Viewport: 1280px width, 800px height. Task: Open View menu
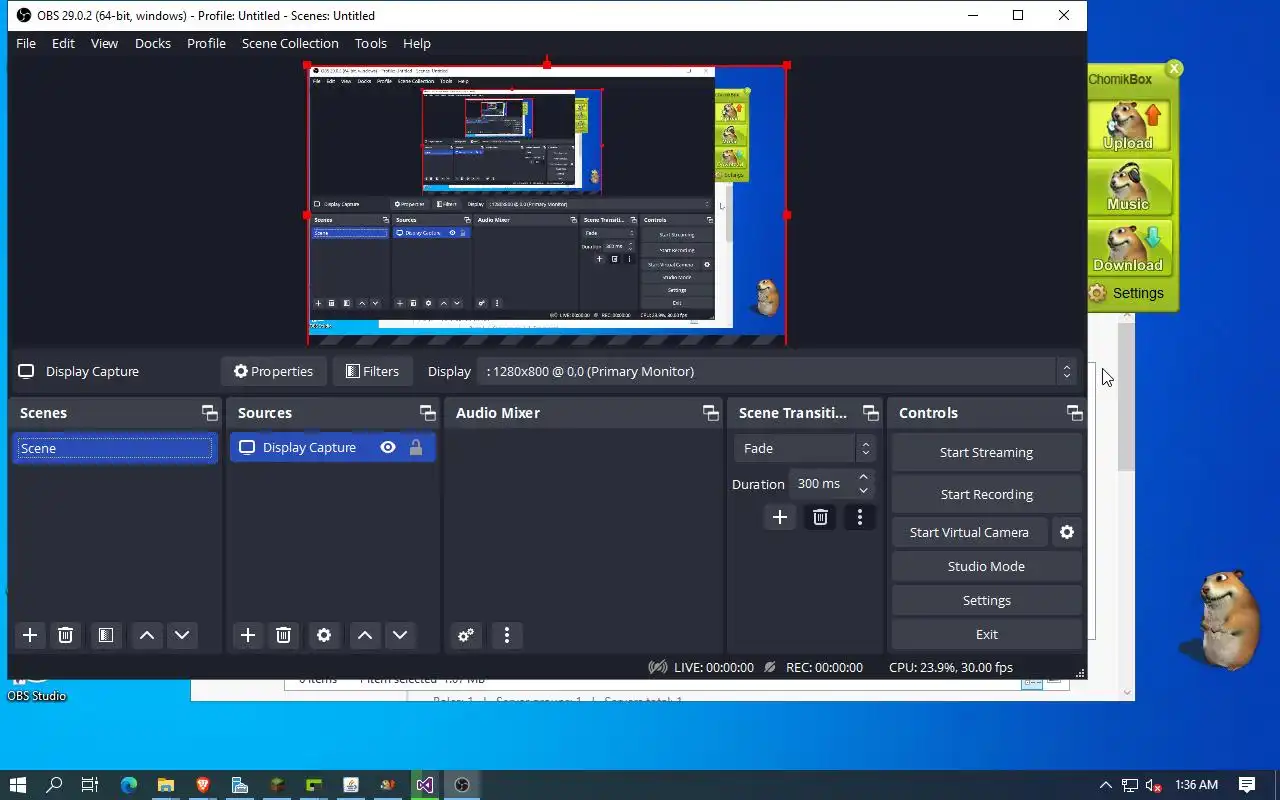[104, 43]
